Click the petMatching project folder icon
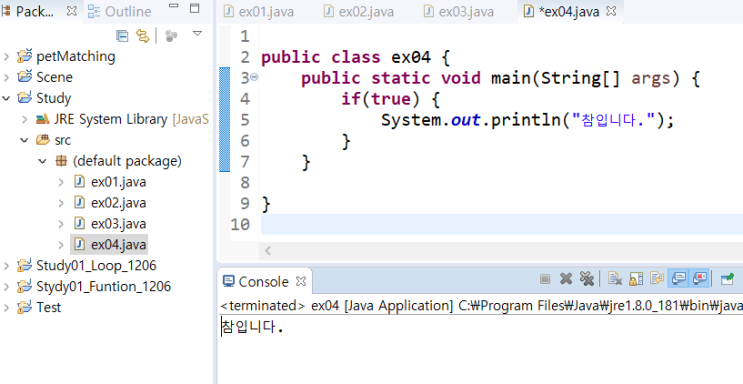Screen dimensions: 743x384 point(25,56)
